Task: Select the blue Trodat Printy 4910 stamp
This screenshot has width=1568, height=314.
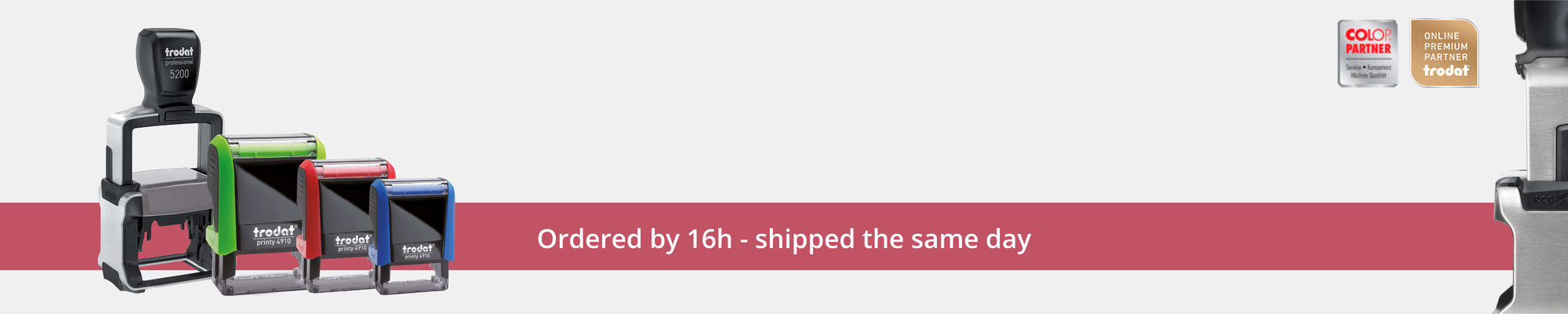Action: point(412,235)
